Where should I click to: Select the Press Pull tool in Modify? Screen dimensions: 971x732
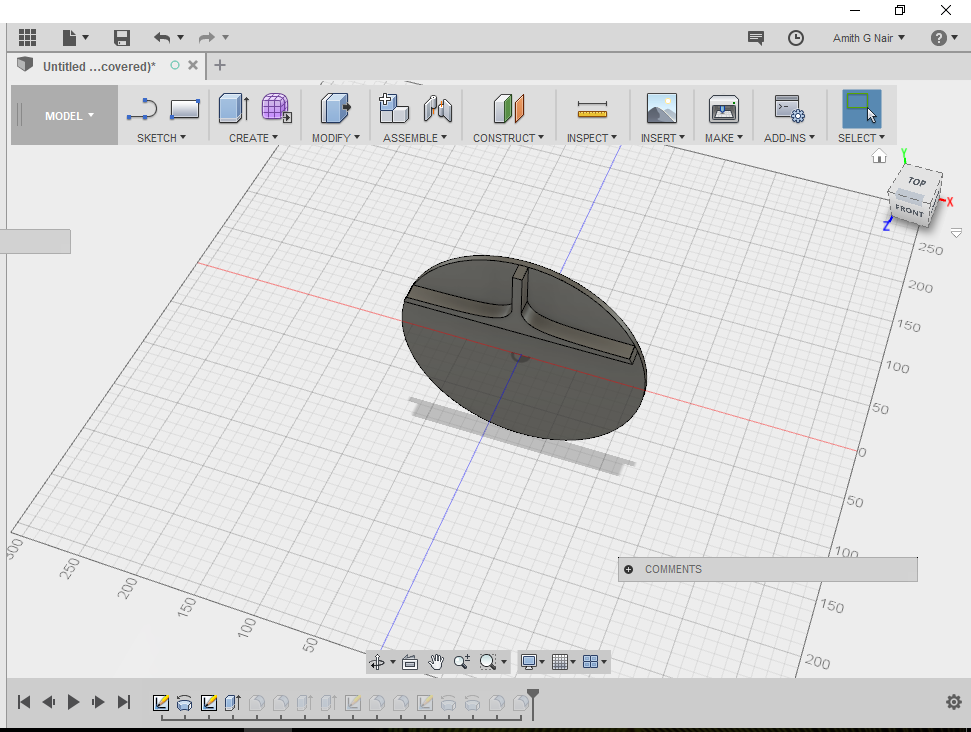[x=335, y=108]
